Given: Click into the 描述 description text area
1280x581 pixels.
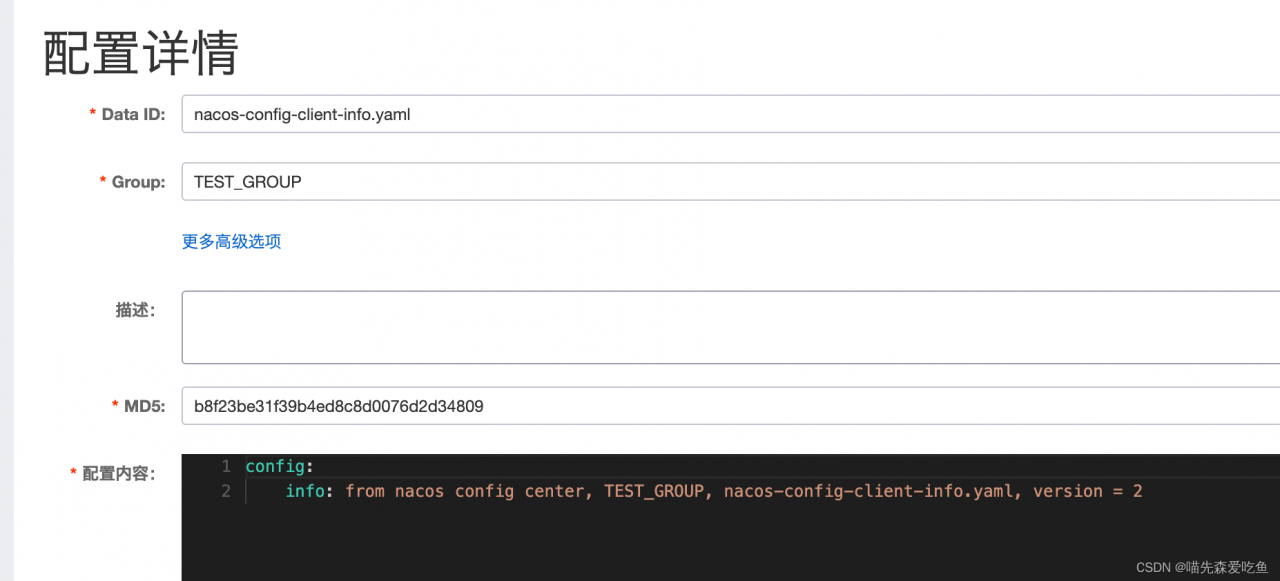Looking at the screenshot, I should tap(730, 327).
